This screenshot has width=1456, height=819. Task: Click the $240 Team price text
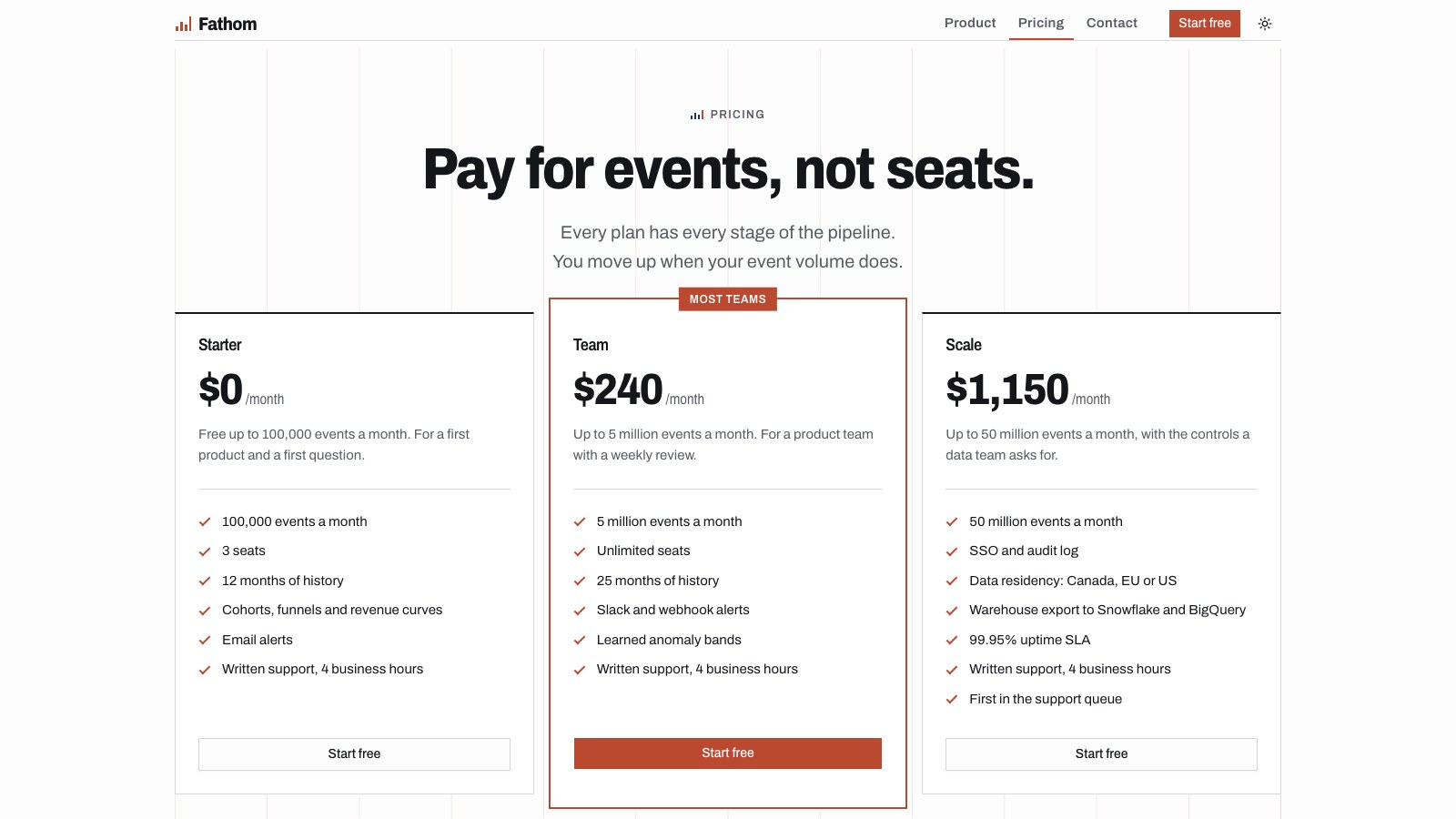618,390
